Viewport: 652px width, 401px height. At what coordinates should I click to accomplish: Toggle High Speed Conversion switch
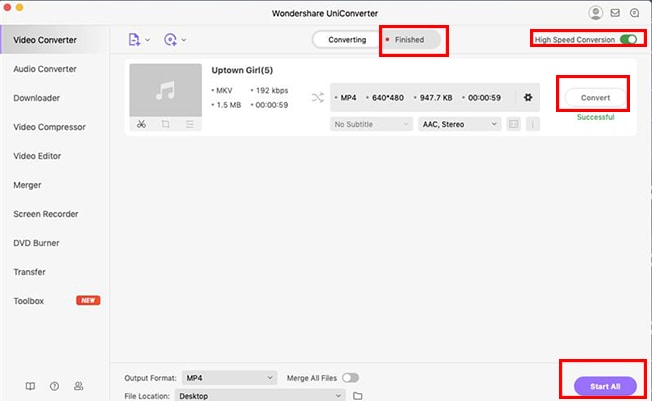628,40
